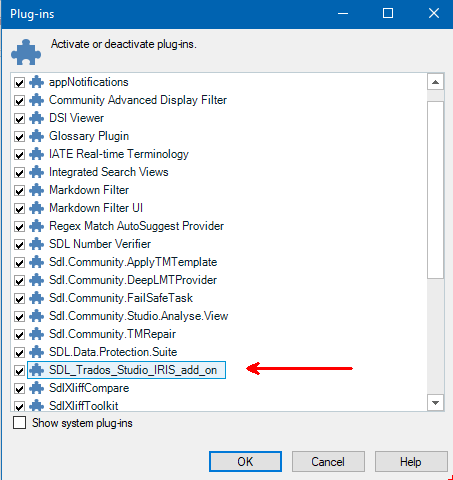Click the puzzle icon beside Sdl.Community.Studio.Analyse.View

click(36, 316)
